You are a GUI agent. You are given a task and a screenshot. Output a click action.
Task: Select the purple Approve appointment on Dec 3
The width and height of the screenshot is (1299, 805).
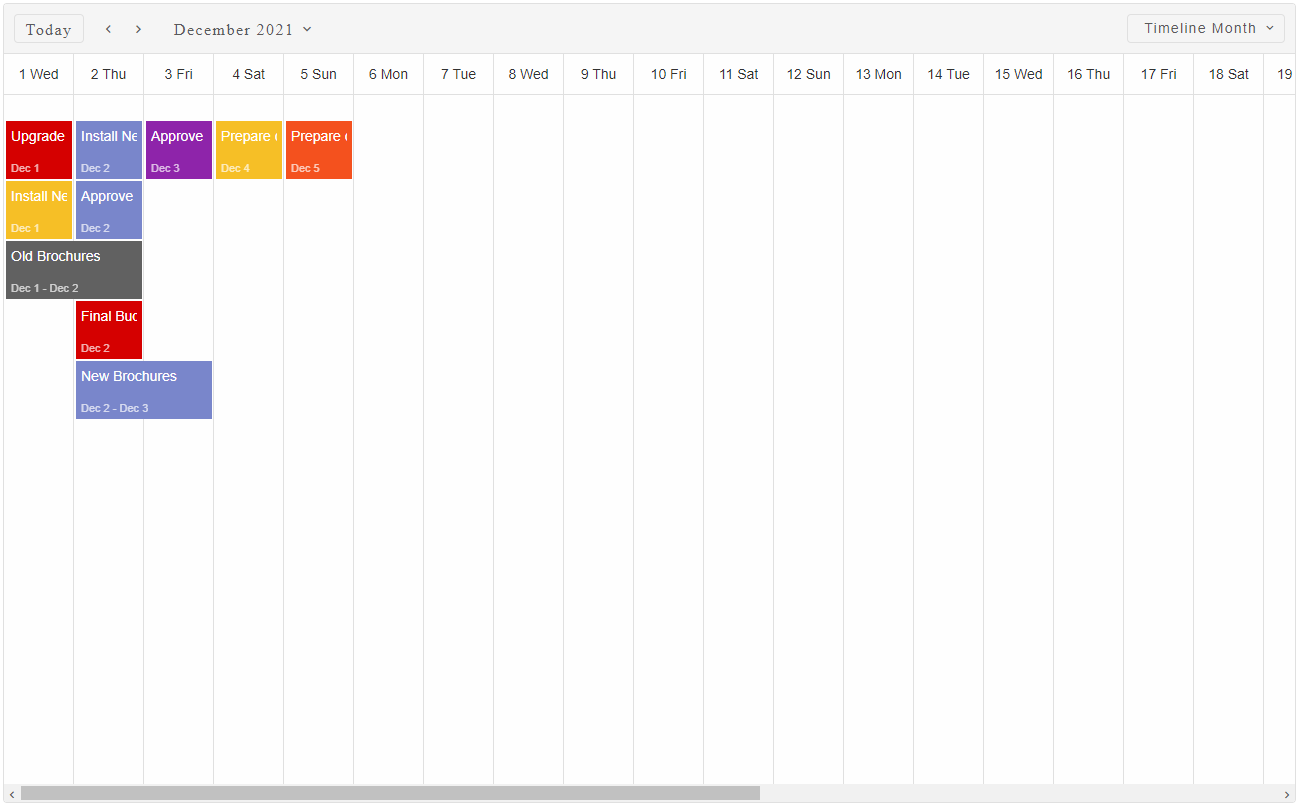pos(179,150)
